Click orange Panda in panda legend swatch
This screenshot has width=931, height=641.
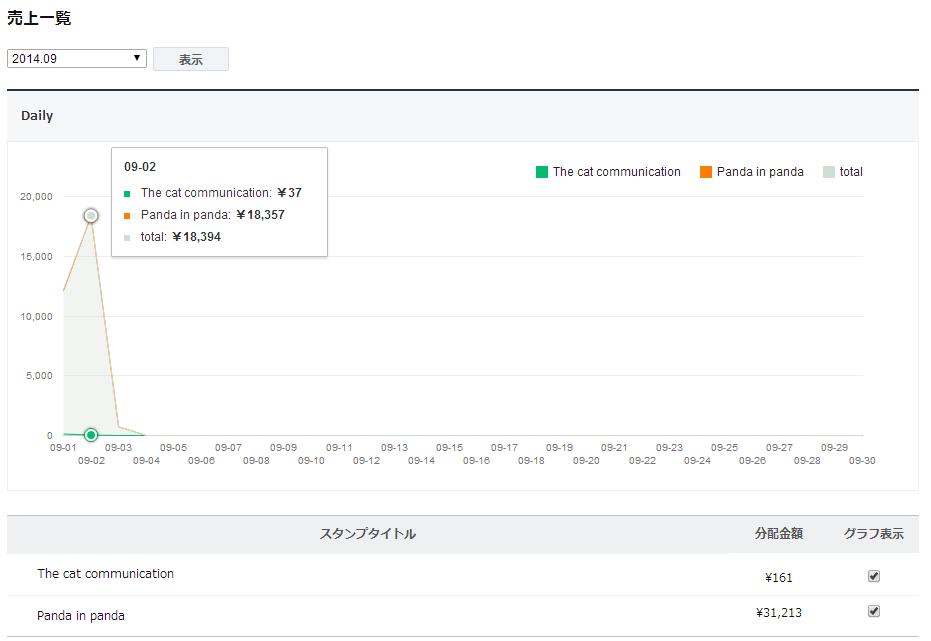coord(706,172)
